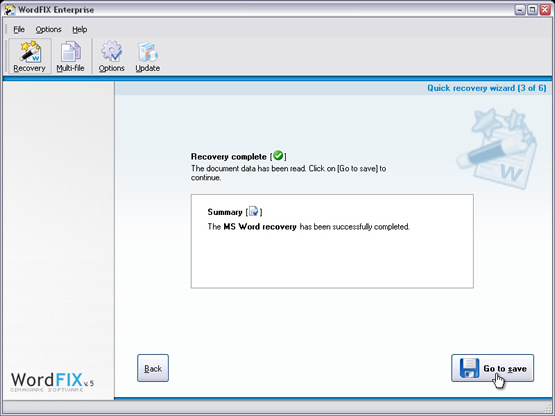
Task: Click the floppy disk save icon
Action: [x=469, y=368]
